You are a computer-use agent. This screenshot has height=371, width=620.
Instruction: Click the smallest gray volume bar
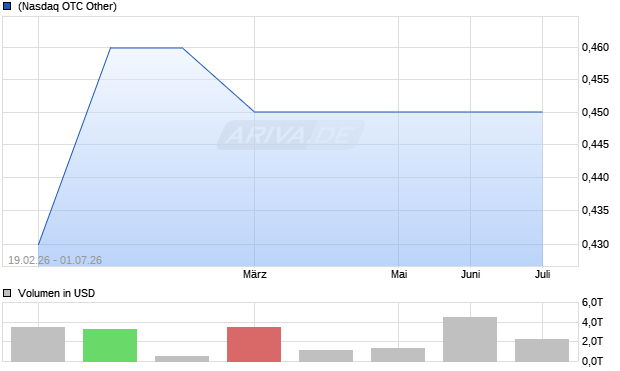[x=182, y=359]
